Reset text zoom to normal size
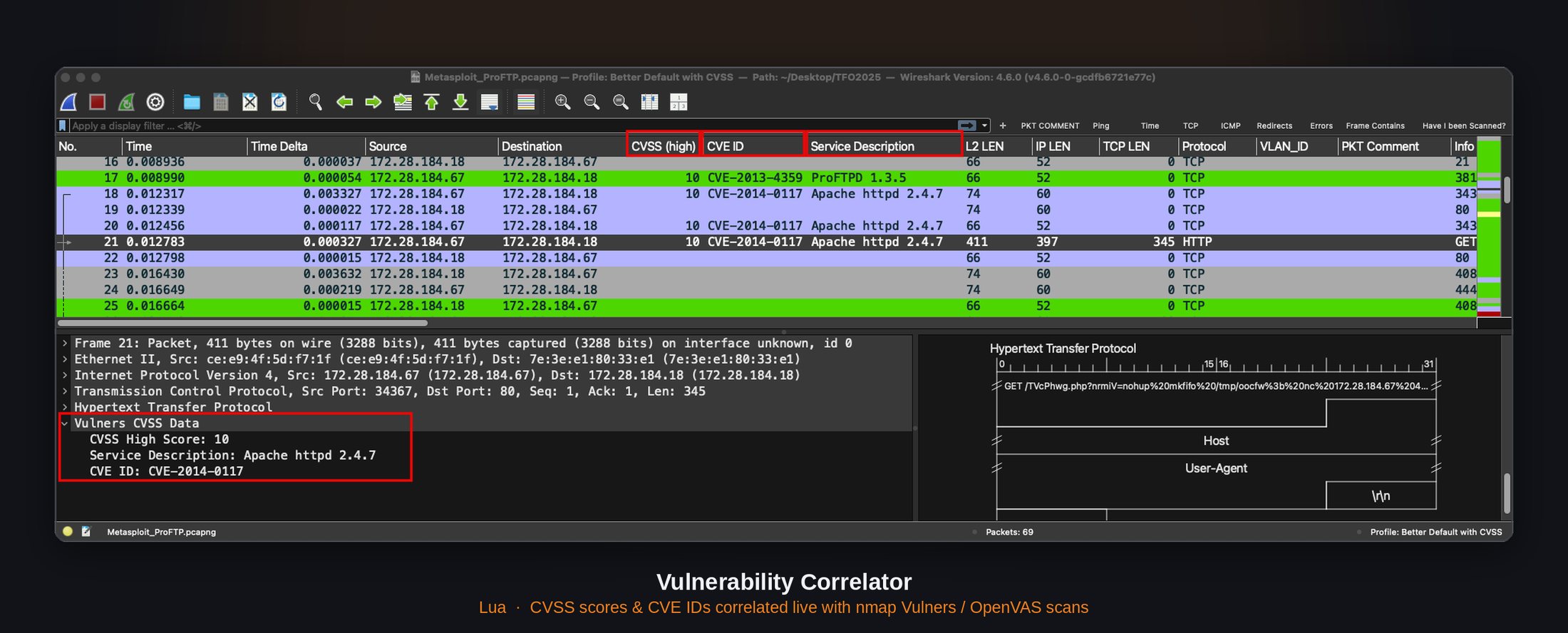 point(621,102)
